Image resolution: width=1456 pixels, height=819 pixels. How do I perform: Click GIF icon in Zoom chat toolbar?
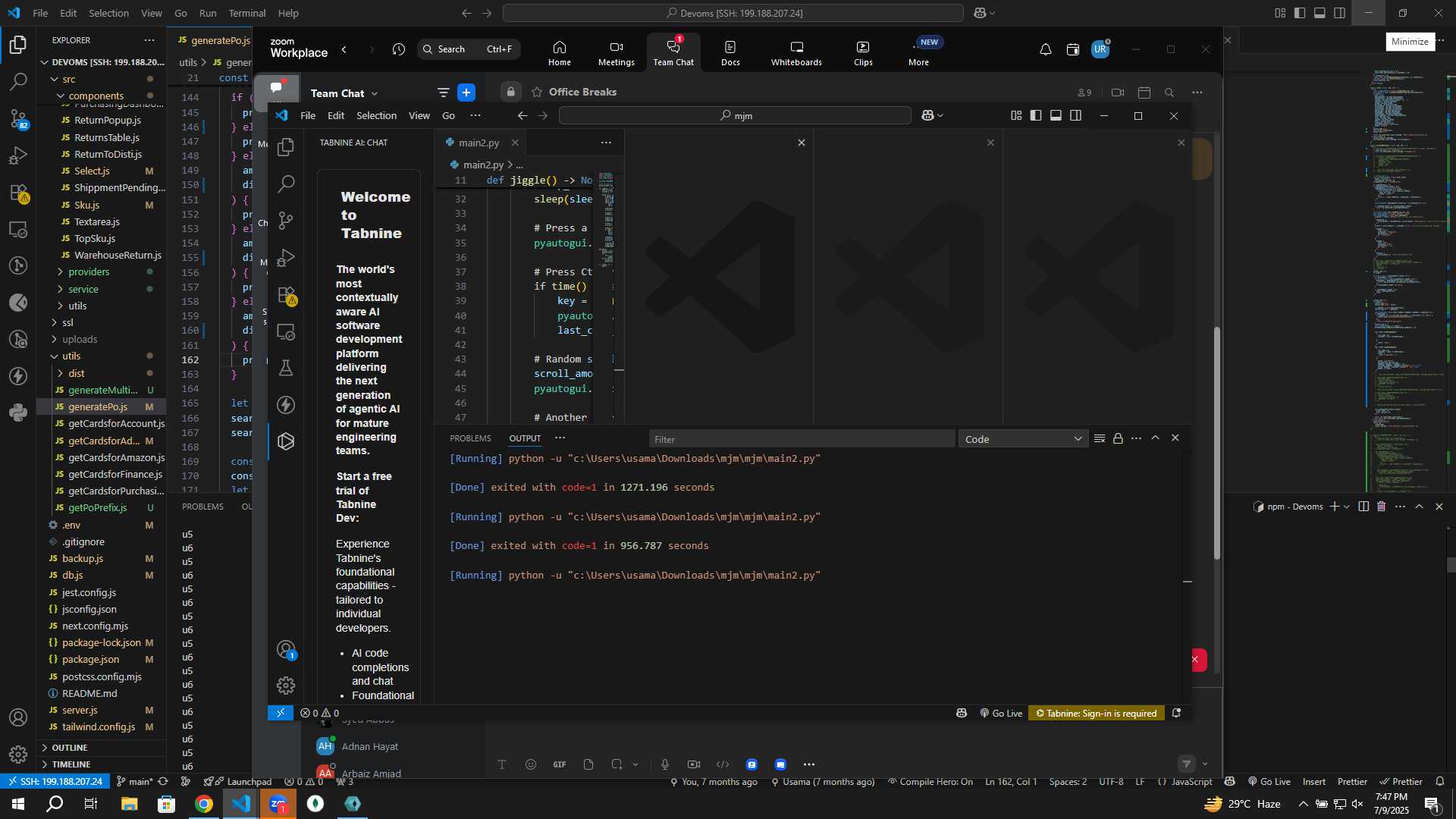(x=560, y=764)
